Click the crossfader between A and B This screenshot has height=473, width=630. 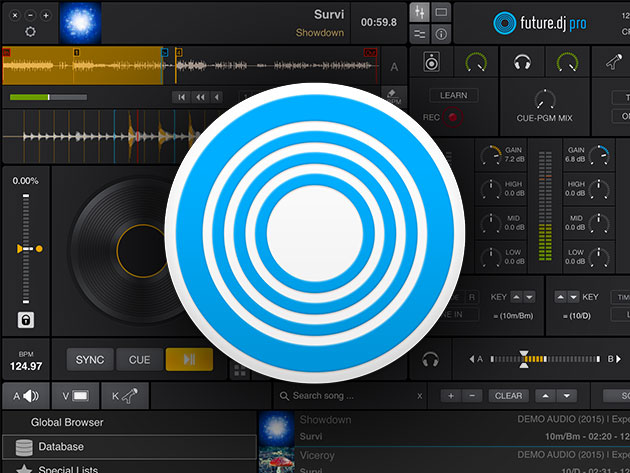524,359
